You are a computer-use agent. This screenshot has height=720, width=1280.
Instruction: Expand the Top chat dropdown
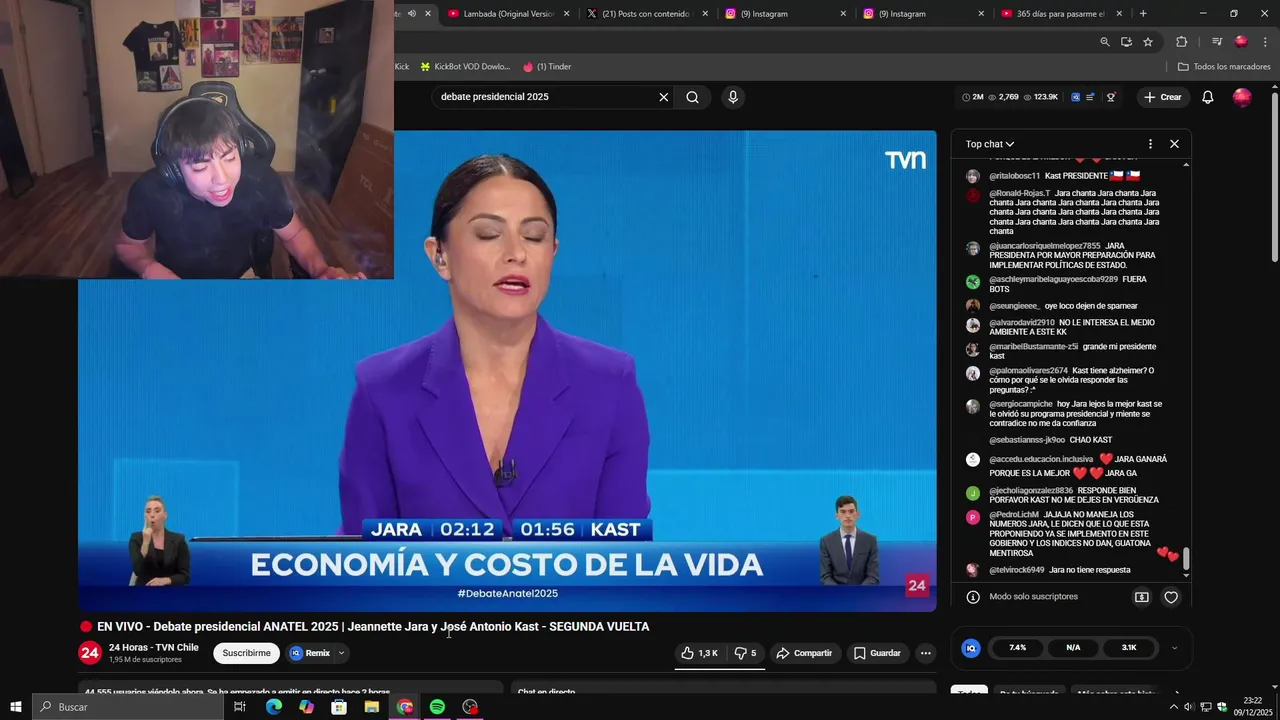990,144
